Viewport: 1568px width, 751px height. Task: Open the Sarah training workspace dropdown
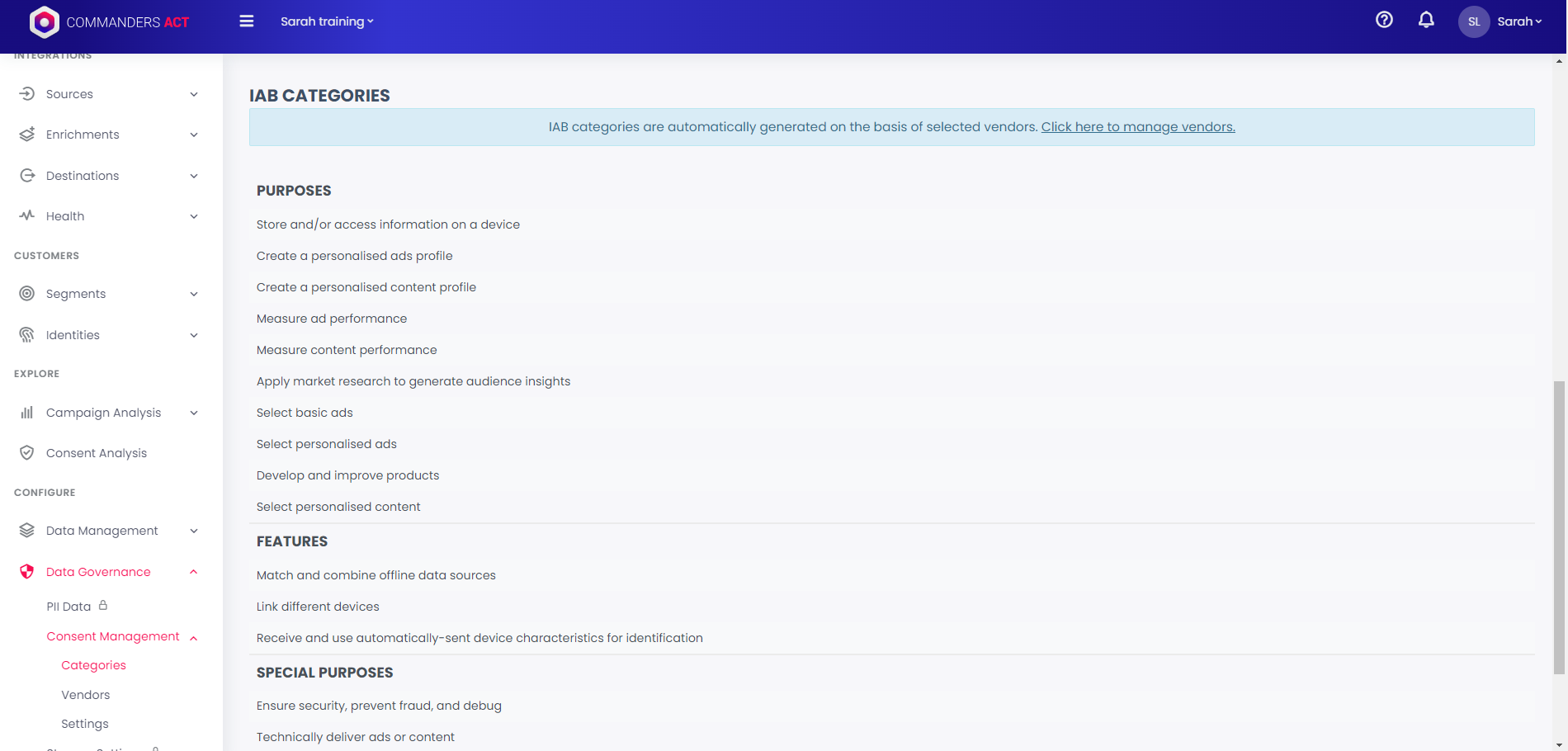click(x=327, y=21)
